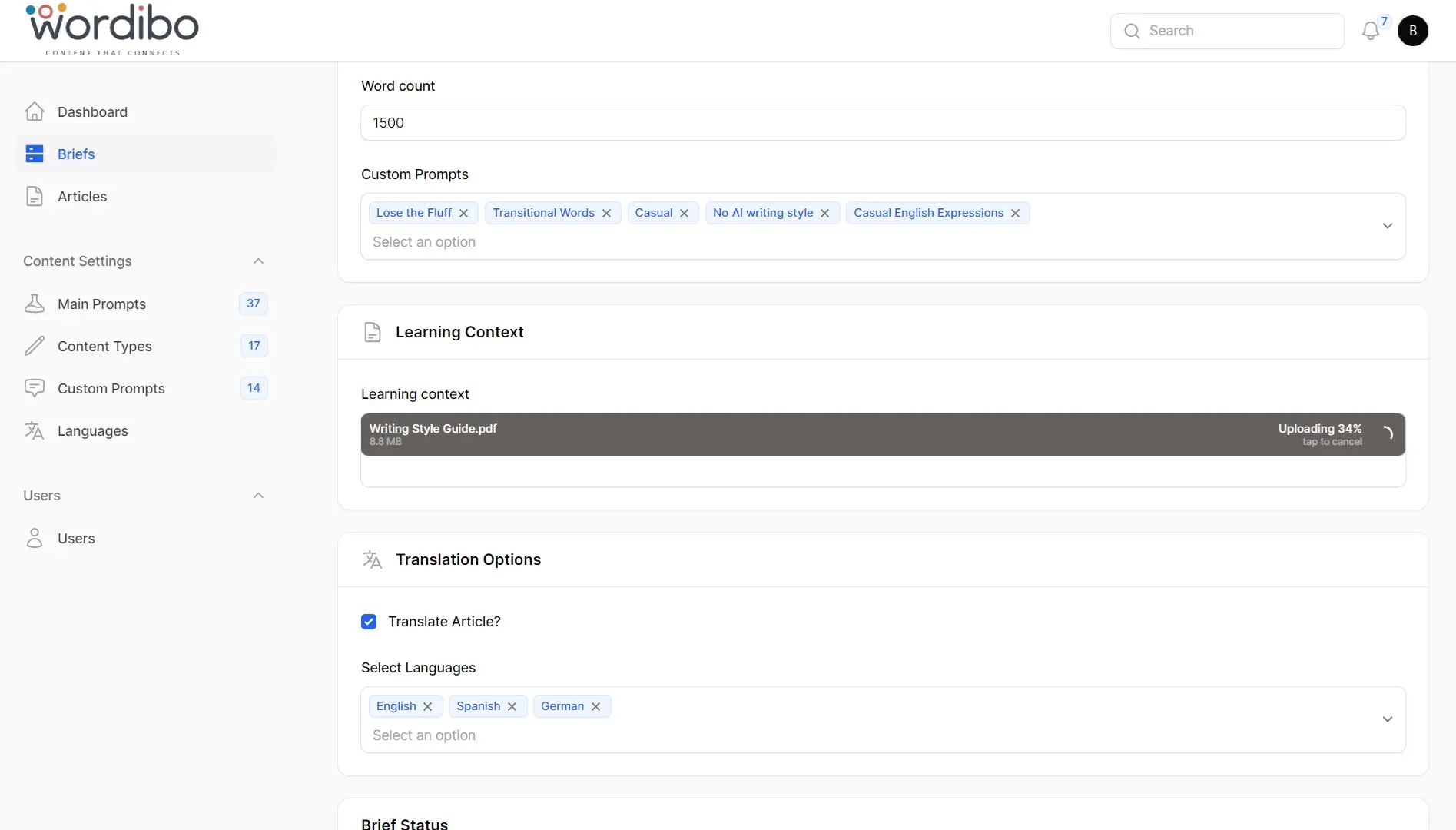This screenshot has width=1456, height=830.
Task: Select the Briefs sidebar icon
Action: [x=35, y=154]
